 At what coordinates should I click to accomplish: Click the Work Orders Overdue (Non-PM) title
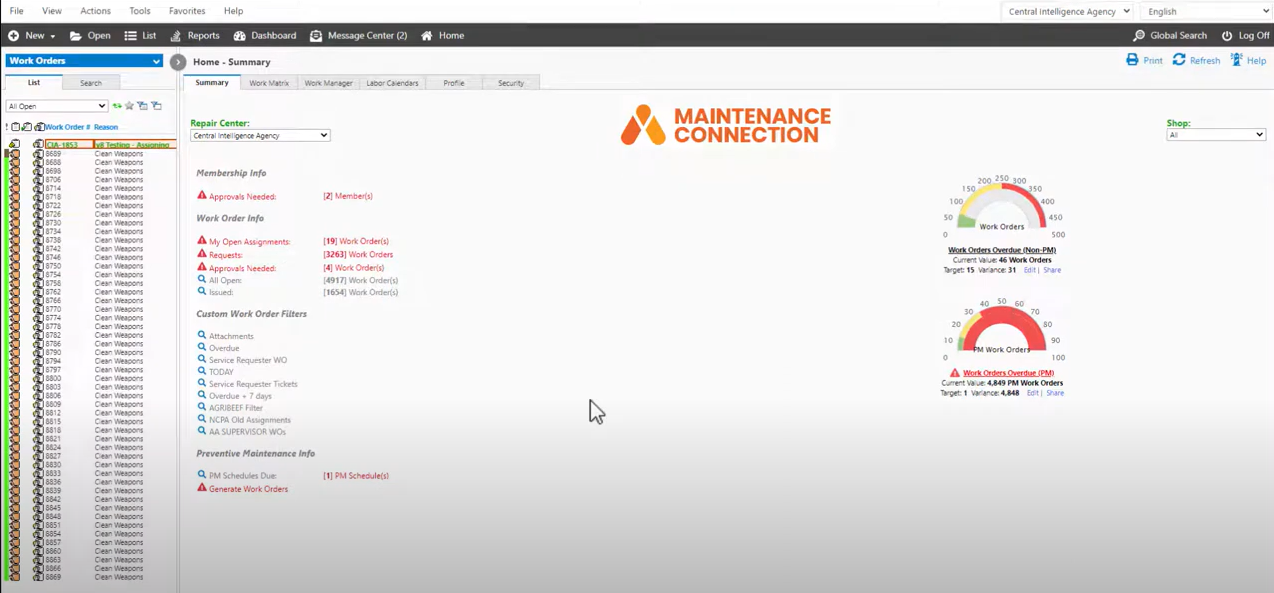[1002, 250]
